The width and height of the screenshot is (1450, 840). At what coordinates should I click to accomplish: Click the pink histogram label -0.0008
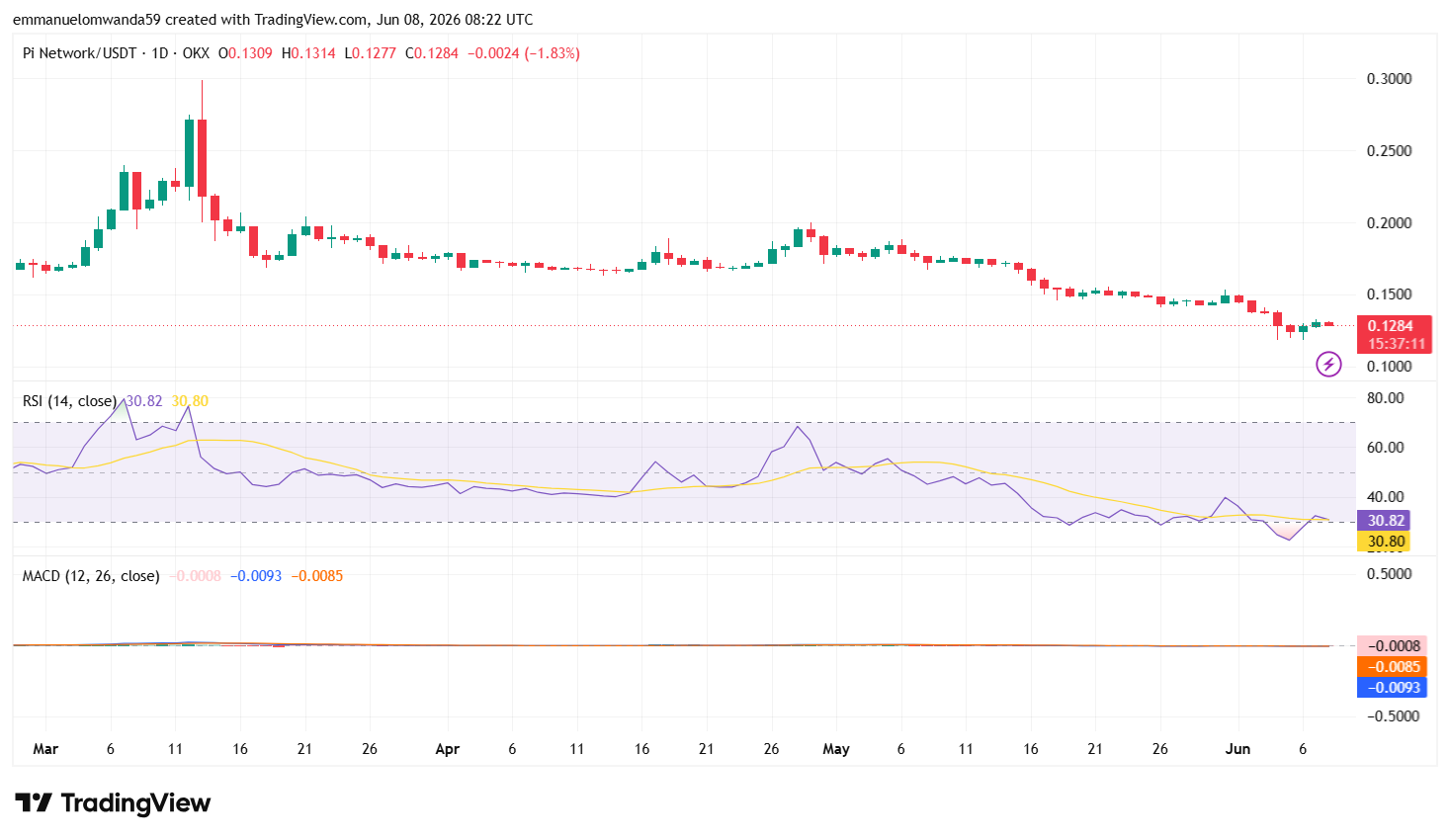point(1392,646)
